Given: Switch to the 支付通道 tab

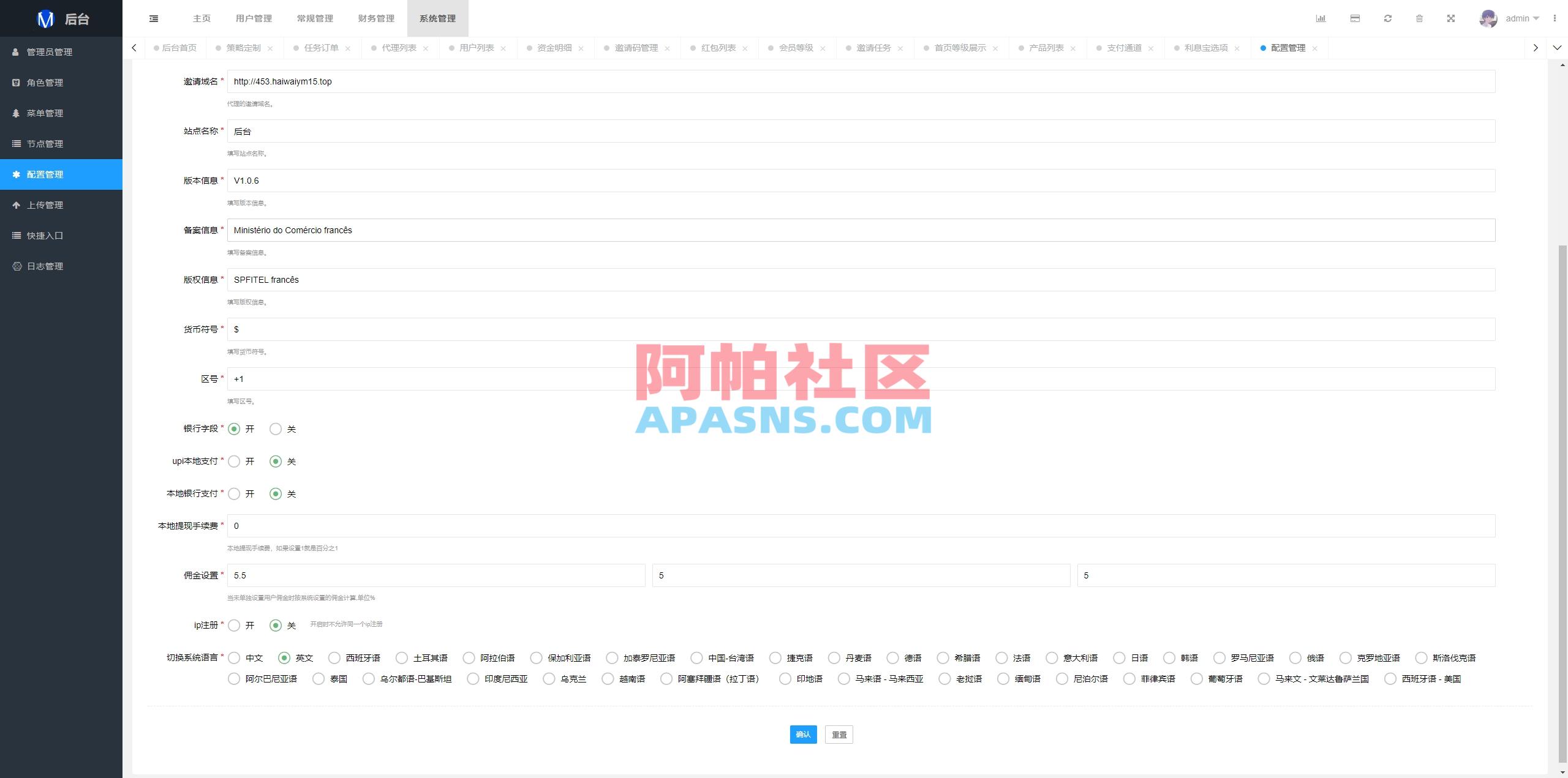Looking at the screenshot, I should pos(1125,47).
